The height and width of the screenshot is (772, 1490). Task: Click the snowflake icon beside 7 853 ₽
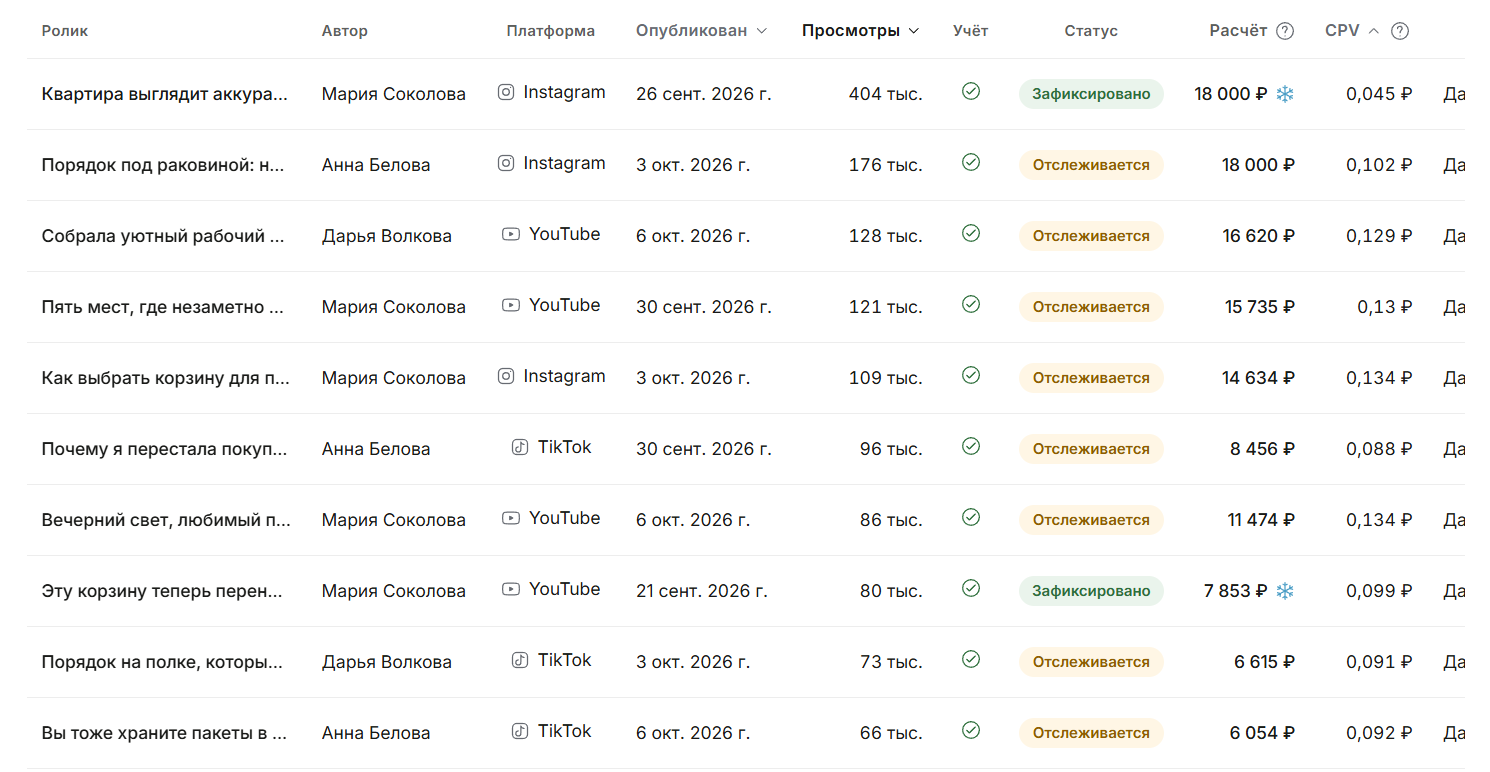tap(1285, 591)
